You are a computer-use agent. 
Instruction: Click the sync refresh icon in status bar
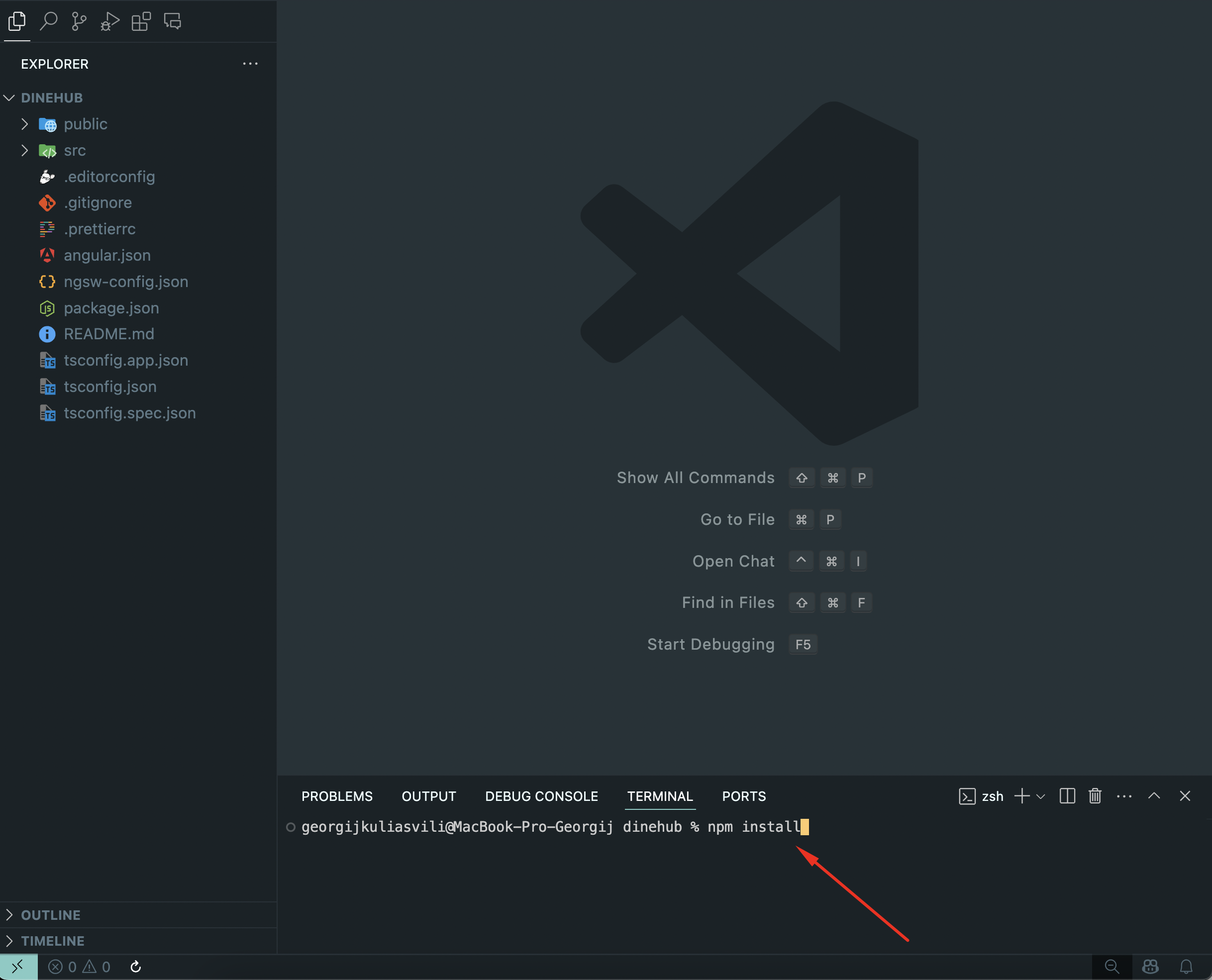135,967
